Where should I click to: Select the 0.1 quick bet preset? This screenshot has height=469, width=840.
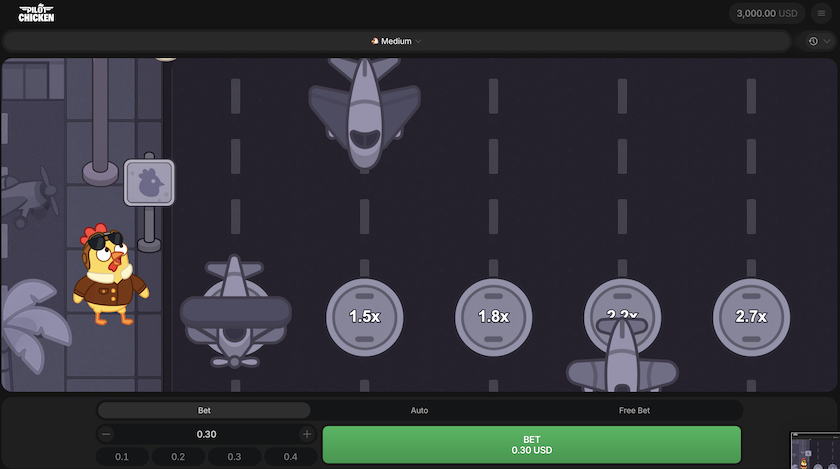pyautogui.click(x=122, y=457)
